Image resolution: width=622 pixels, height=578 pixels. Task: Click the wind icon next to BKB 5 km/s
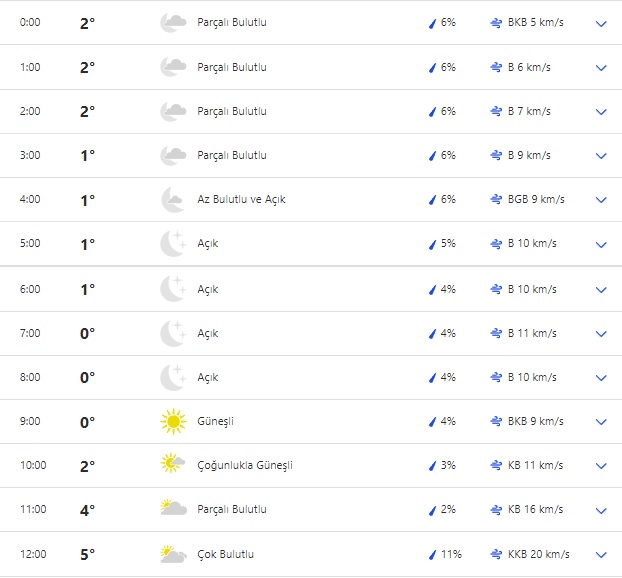tap(496, 23)
